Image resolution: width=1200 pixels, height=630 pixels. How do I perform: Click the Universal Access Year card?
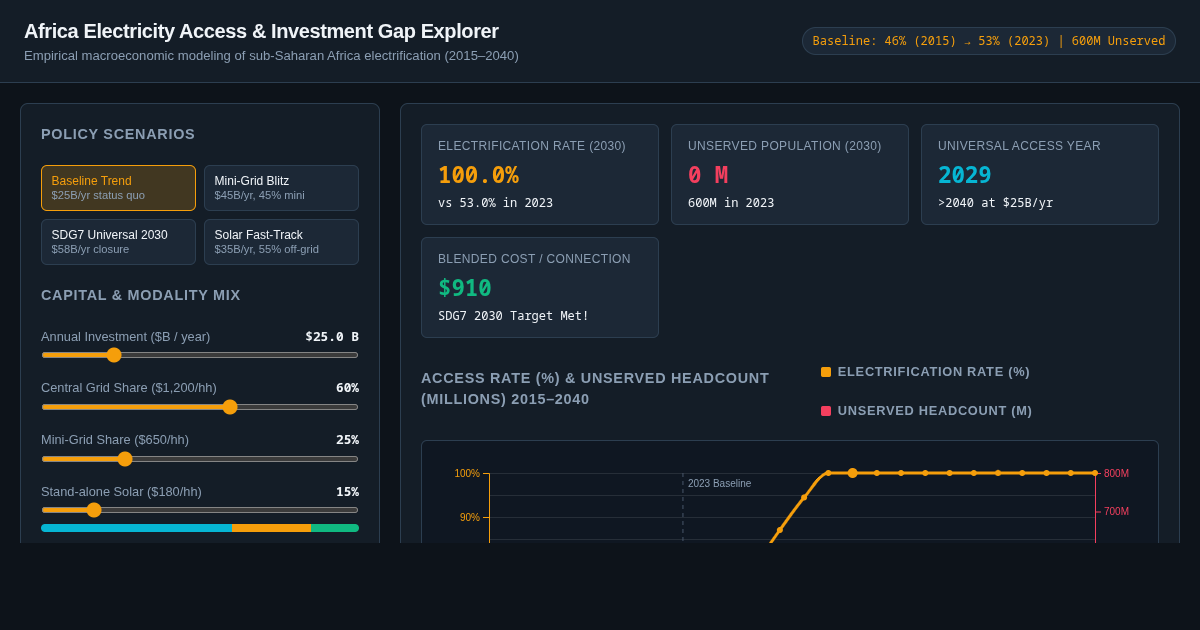pos(1040,174)
